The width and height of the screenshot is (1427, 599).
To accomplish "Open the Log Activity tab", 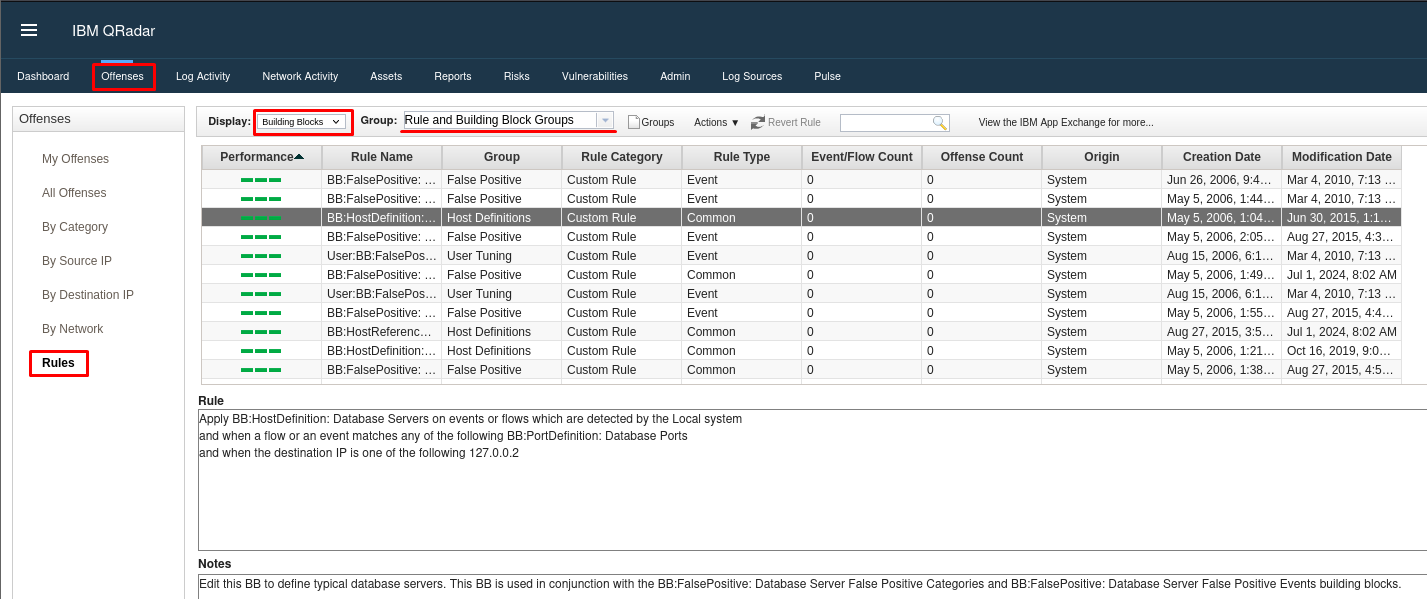I will 203,76.
